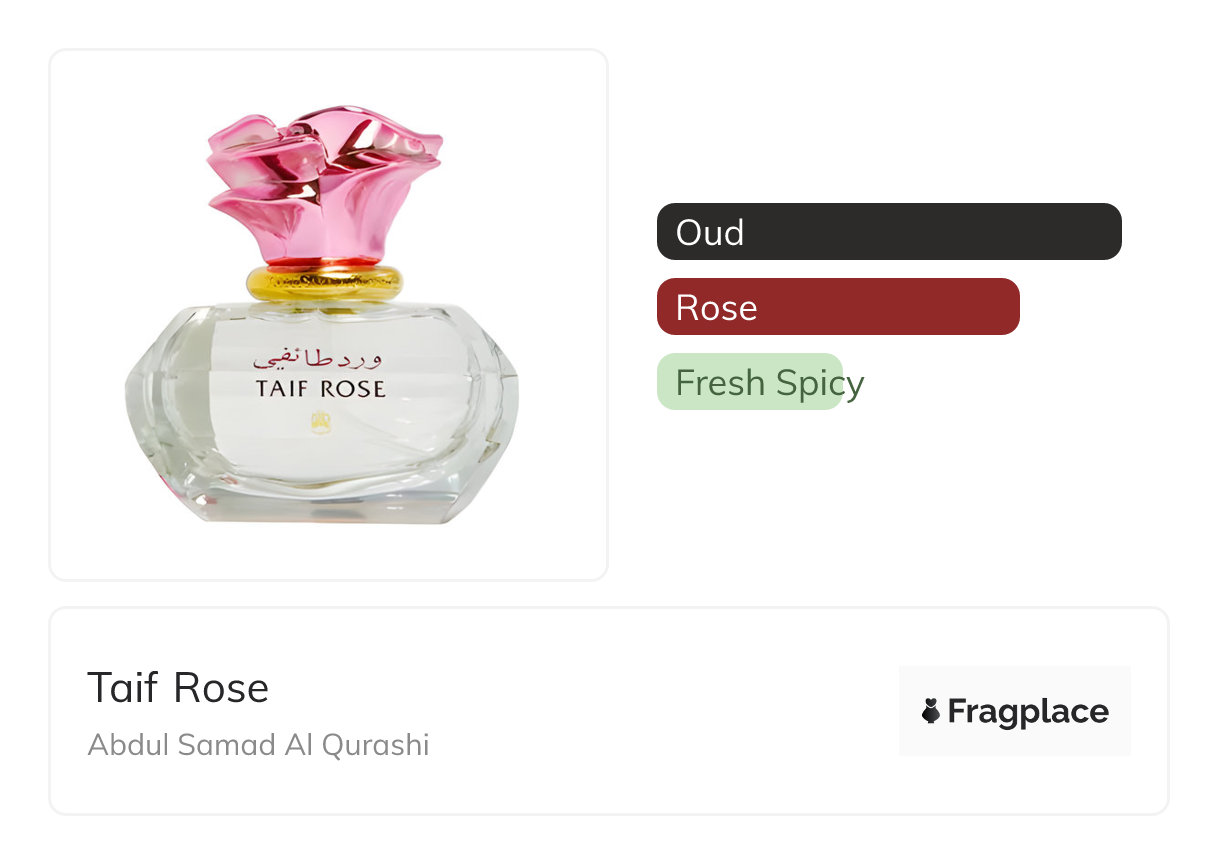
Task: Click the gold ring on the bottle neck
Action: click(324, 283)
